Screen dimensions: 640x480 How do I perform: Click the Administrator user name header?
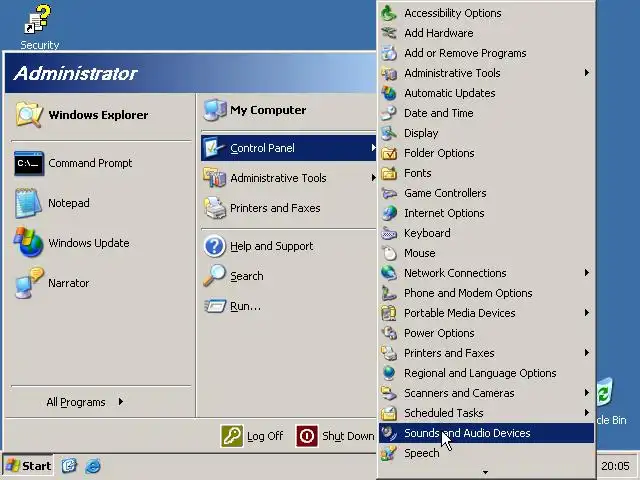76,73
